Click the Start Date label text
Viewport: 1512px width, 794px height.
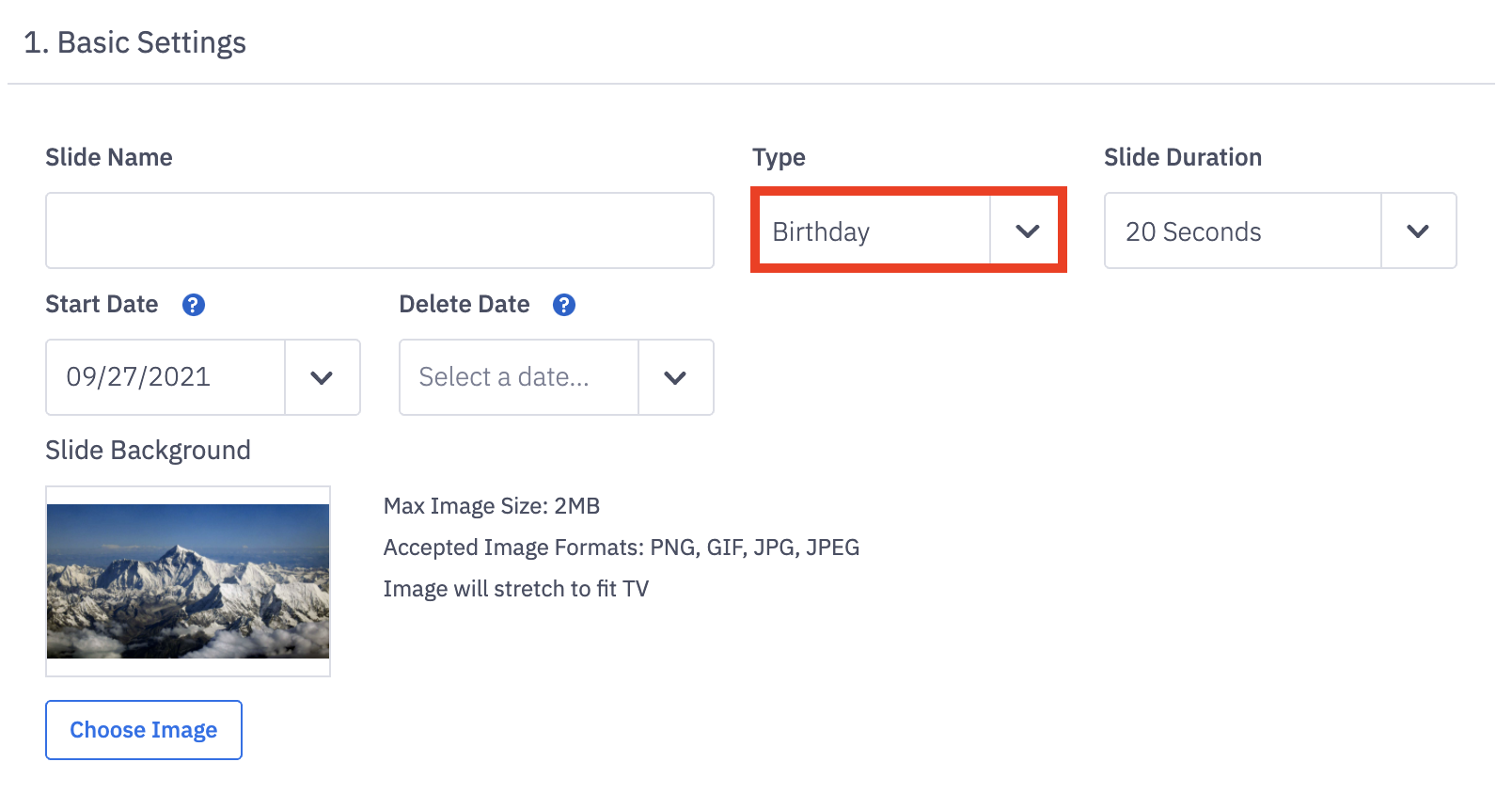(x=102, y=305)
